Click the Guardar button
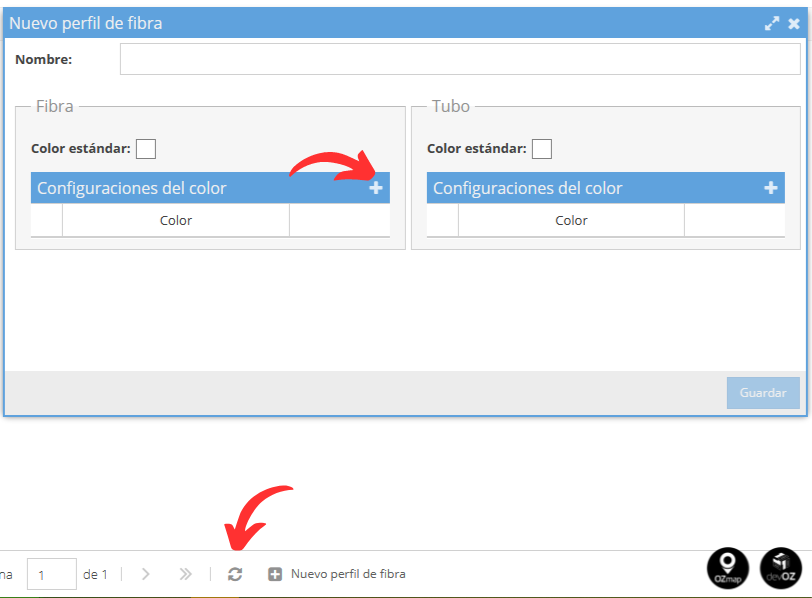This screenshot has width=812, height=598. [763, 392]
